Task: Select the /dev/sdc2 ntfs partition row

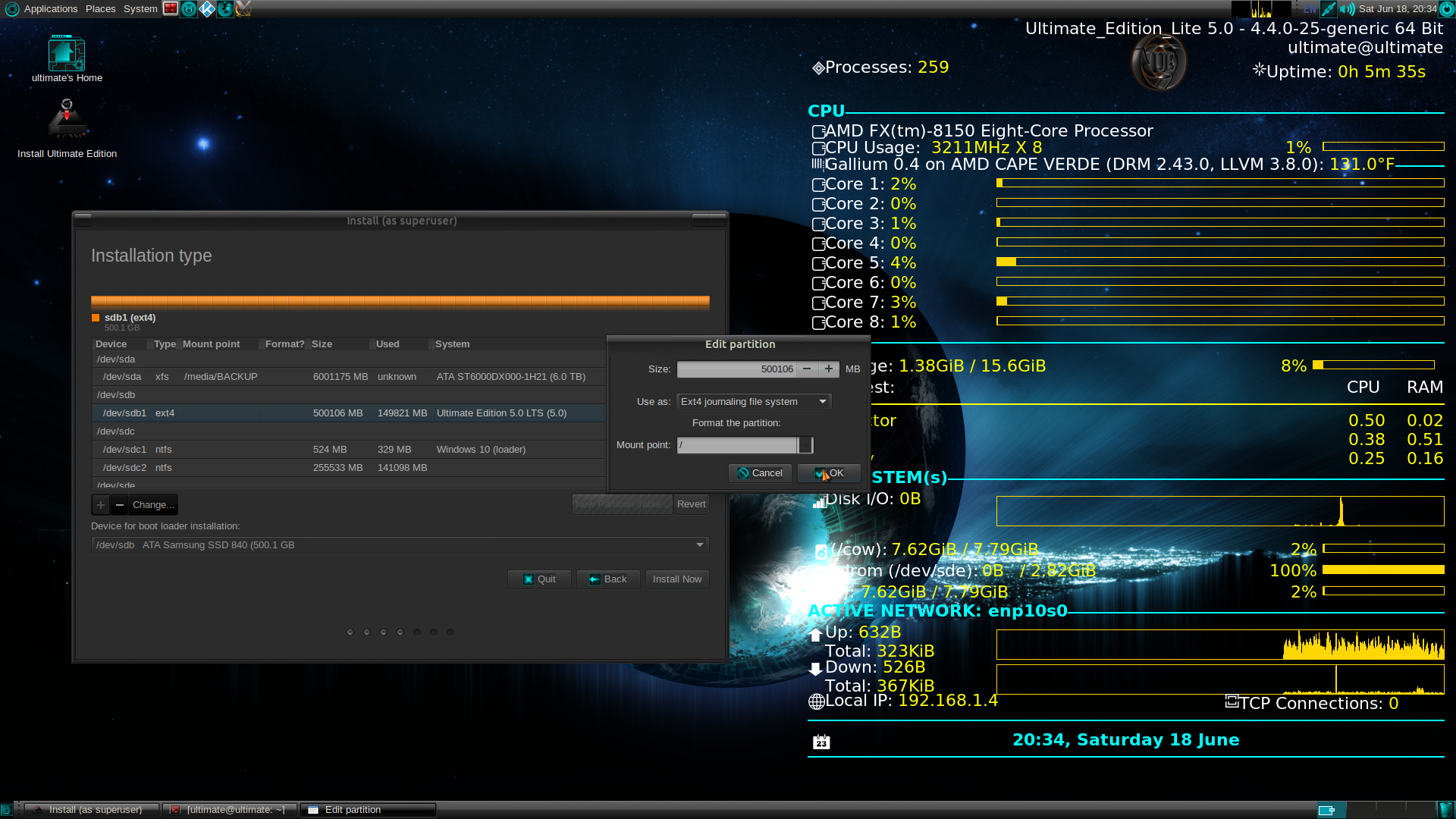Action: point(349,468)
